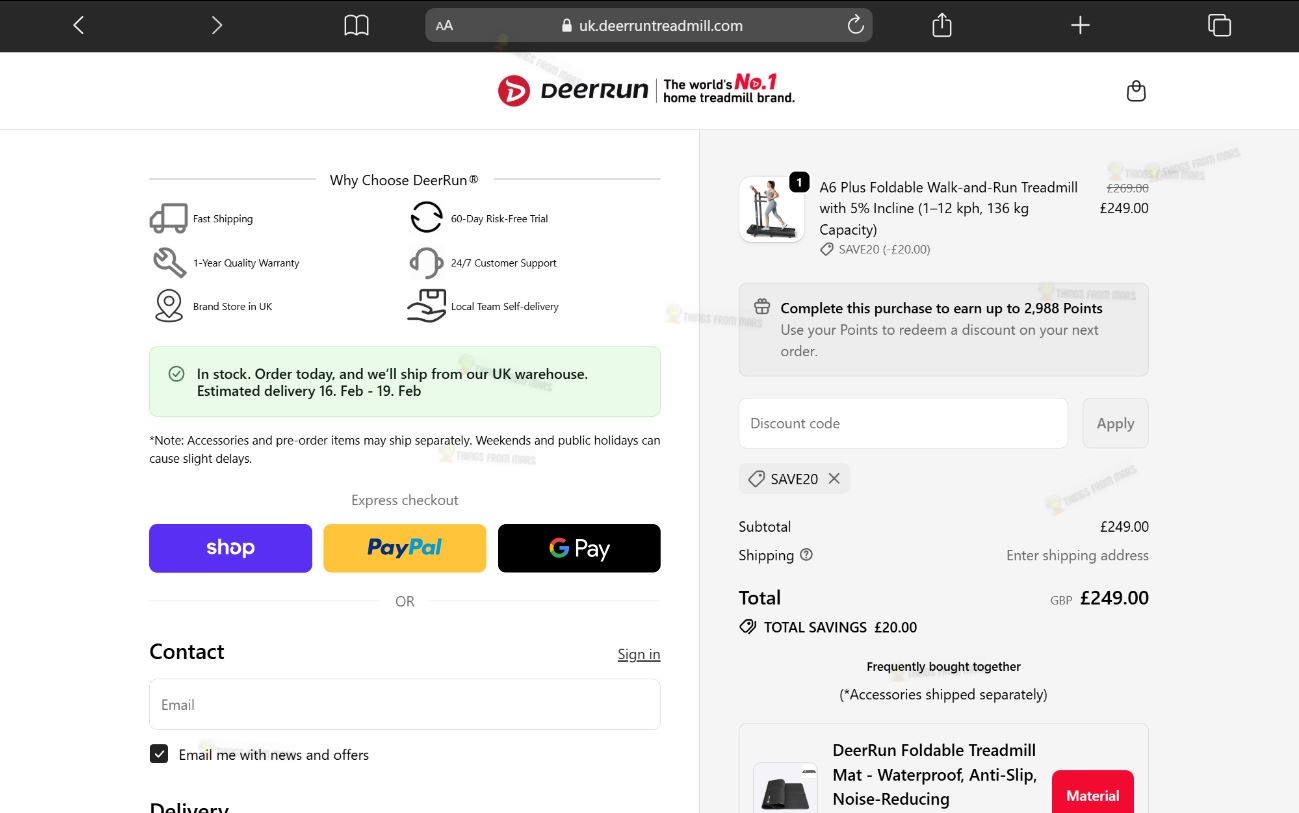Image resolution: width=1299 pixels, height=813 pixels.
Task: Click the uk.deerruntreadmill.com address bar
Action: coord(649,25)
